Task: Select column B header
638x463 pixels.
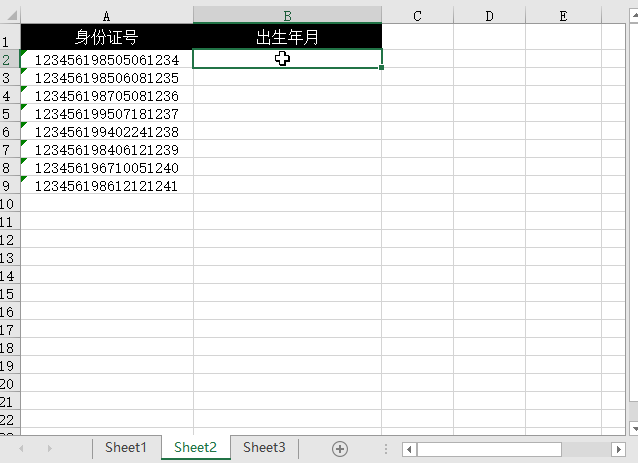Action: click(x=287, y=16)
